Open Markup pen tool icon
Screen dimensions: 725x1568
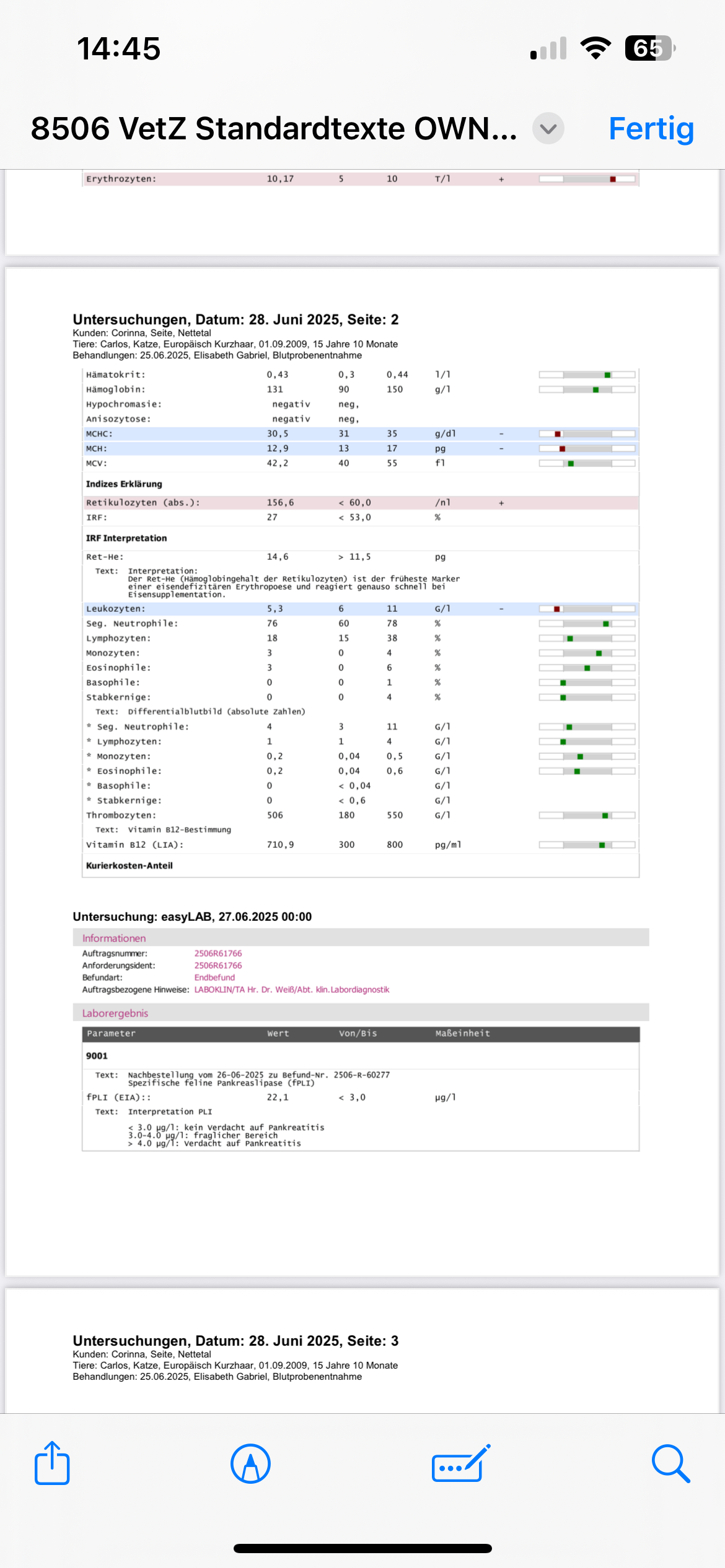coord(250,1464)
